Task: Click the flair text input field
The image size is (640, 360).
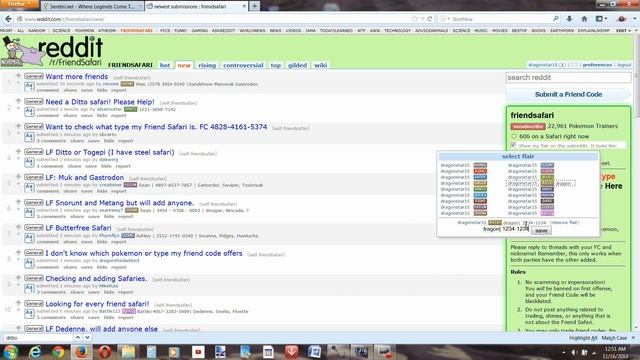Action: (x=505, y=229)
